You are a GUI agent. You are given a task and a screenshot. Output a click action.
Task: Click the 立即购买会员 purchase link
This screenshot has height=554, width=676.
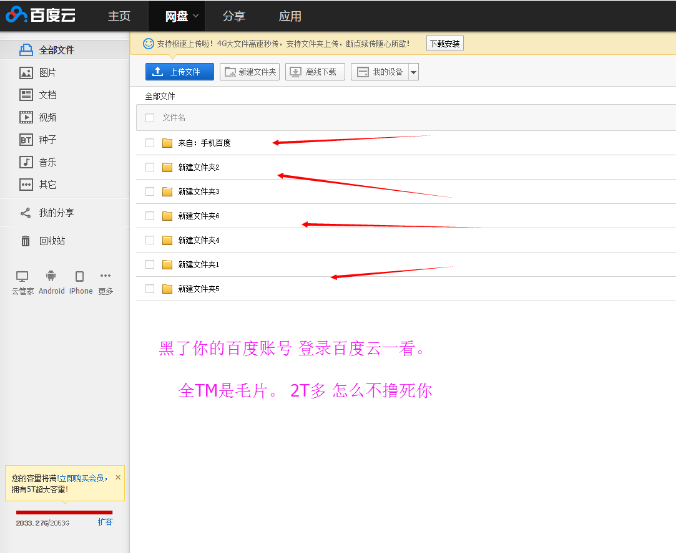[83, 478]
